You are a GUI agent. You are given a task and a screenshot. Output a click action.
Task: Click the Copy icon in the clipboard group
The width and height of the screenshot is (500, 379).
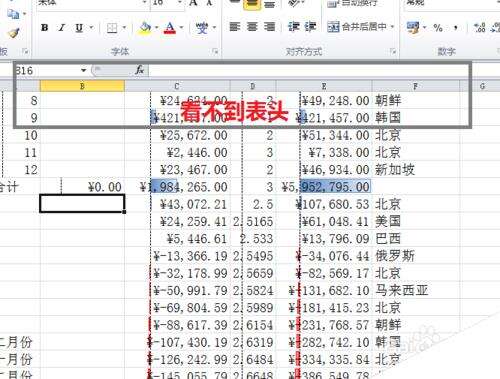(13, 14)
